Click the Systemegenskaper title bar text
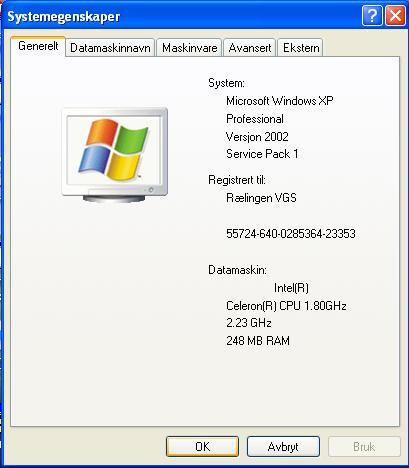409x468 pixels. click(63, 16)
